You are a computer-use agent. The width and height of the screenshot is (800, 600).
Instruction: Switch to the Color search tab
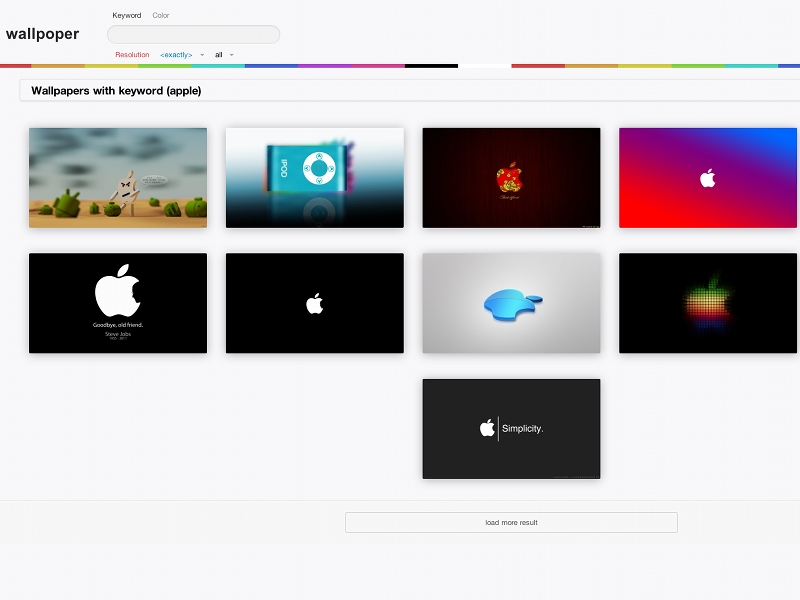tap(160, 16)
